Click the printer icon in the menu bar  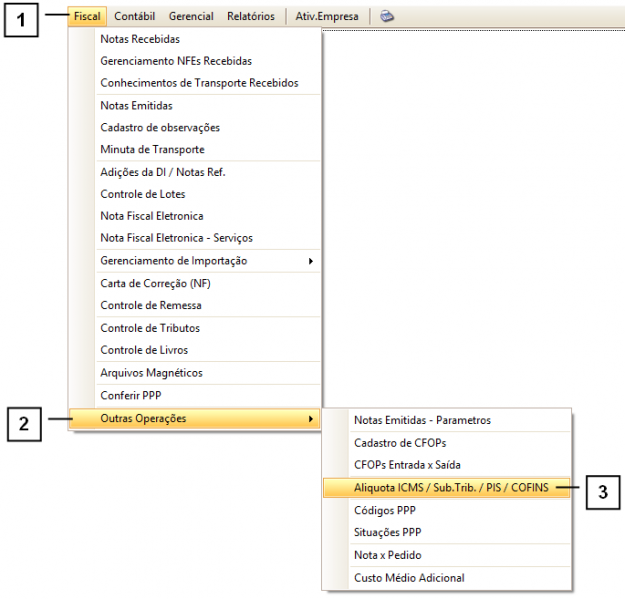(387, 17)
